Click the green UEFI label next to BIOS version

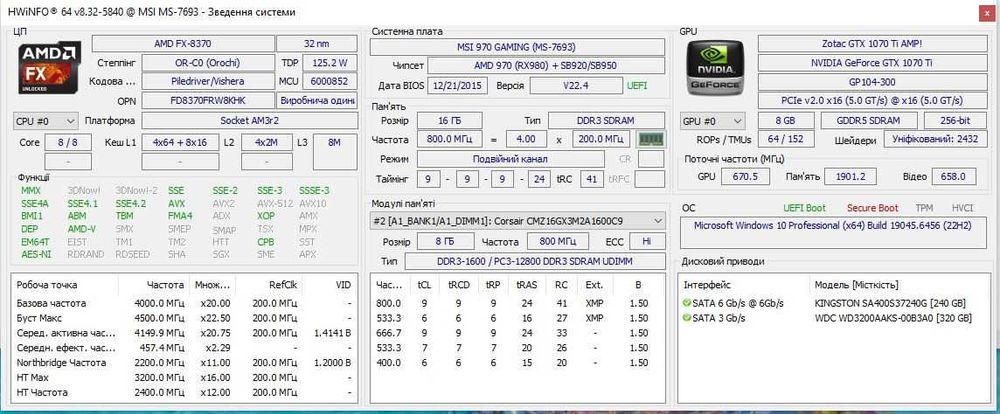point(636,85)
